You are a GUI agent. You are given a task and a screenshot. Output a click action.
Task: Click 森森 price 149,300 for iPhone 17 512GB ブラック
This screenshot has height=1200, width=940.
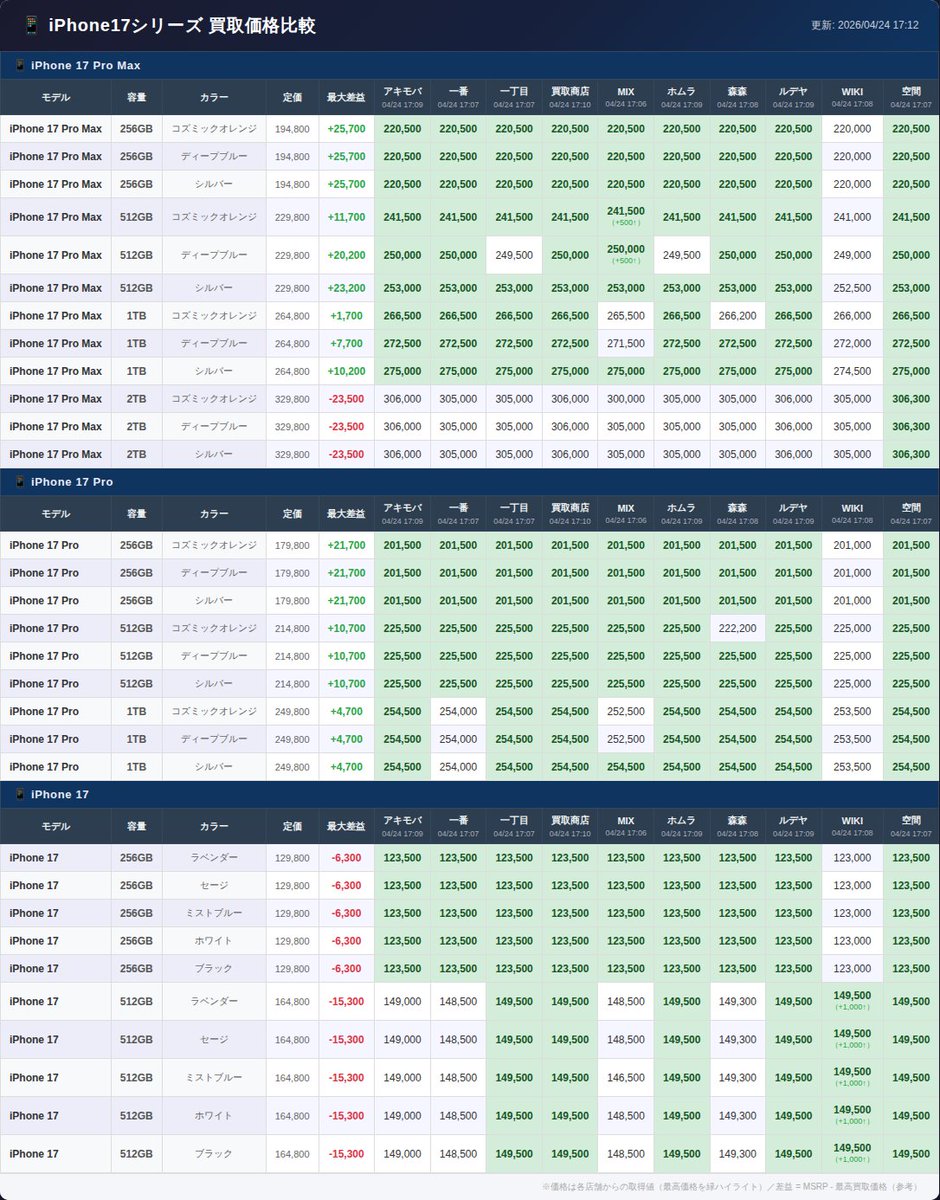(x=738, y=1154)
